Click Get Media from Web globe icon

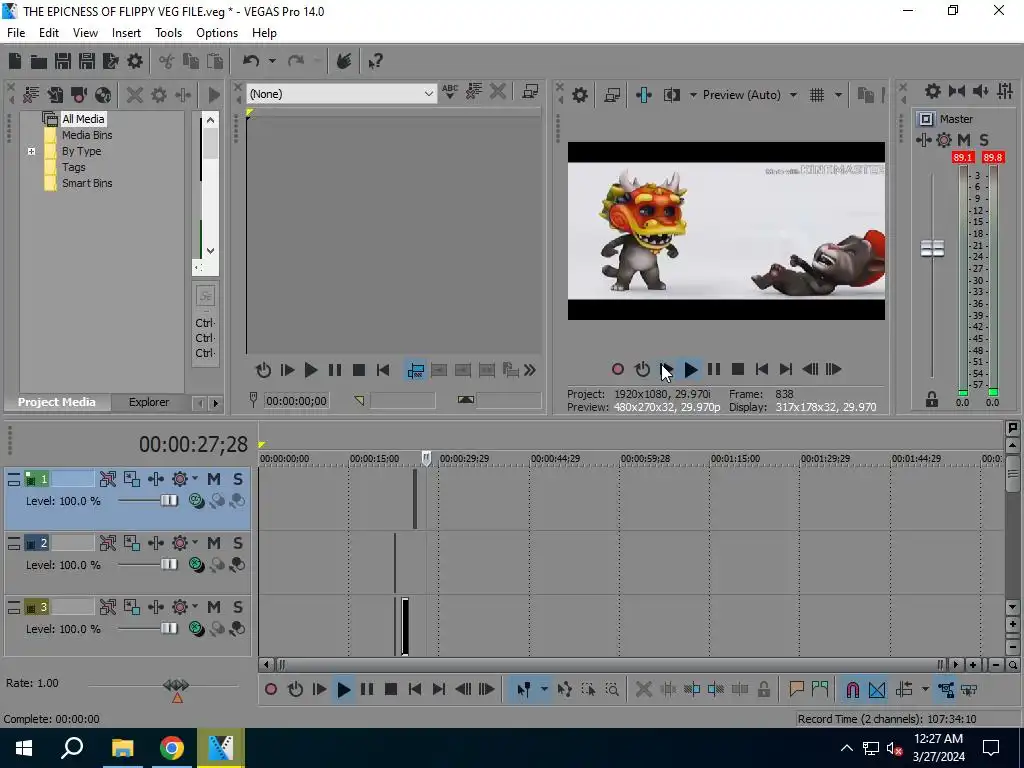(x=103, y=95)
